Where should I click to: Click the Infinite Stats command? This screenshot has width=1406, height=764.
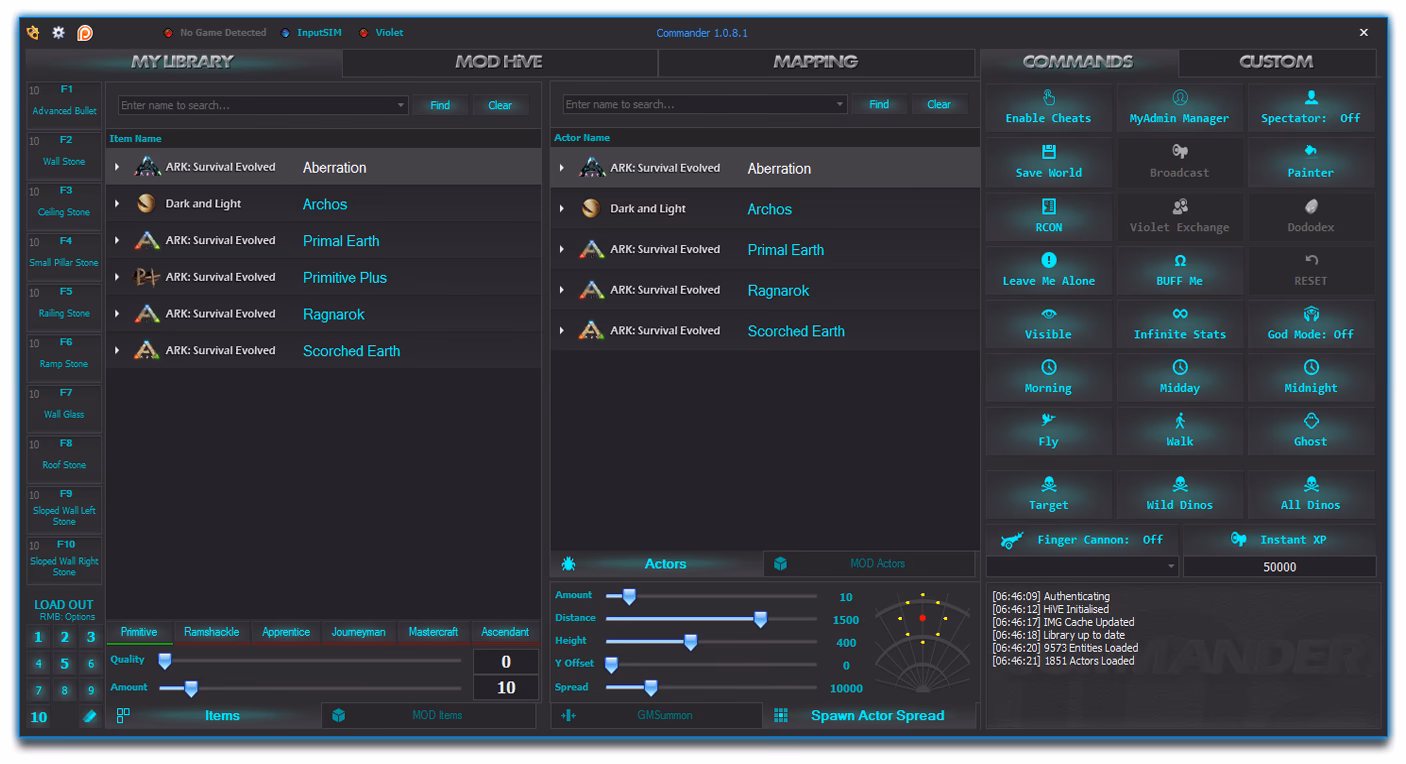[1179, 324]
